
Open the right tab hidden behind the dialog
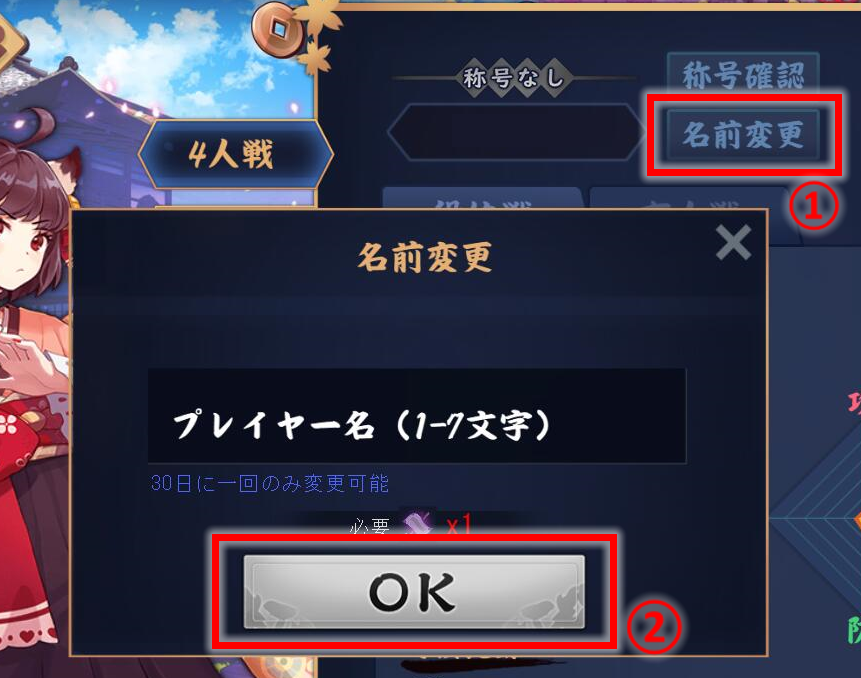[691, 199]
